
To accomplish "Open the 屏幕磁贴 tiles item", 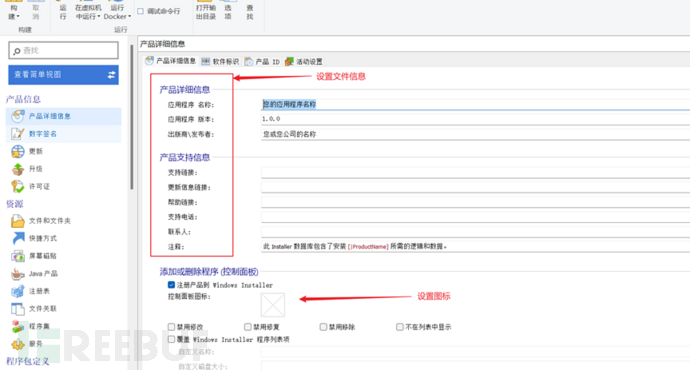I will pos(34,256).
